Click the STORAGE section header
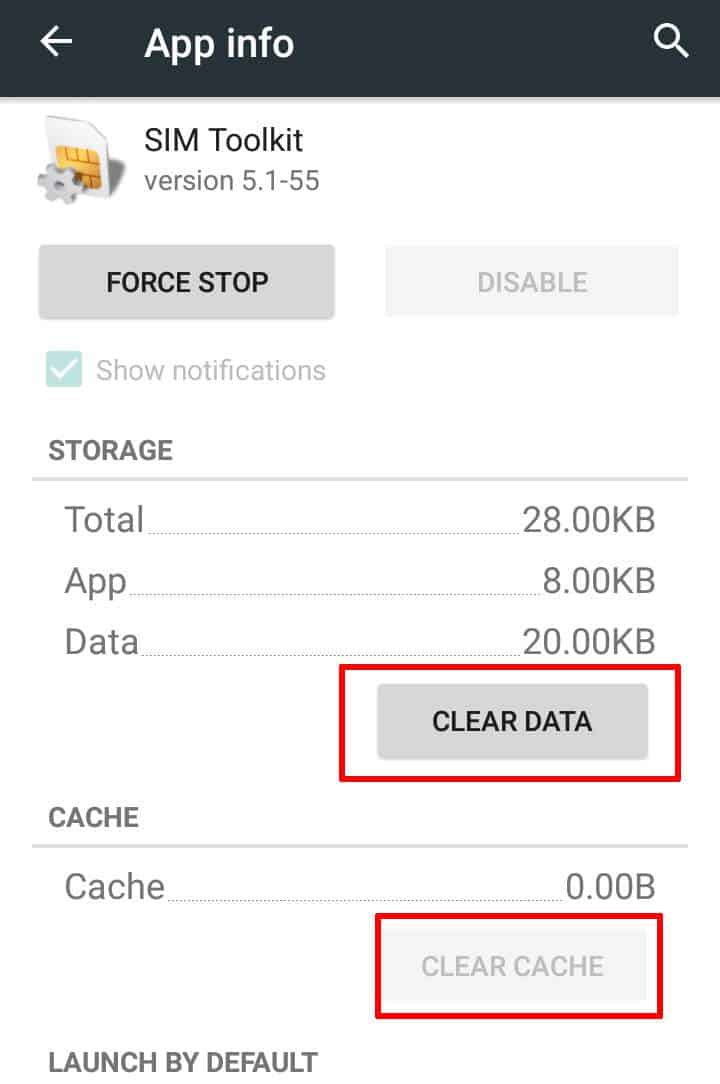Image resolution: width=720 pixels, height=1084 pixels. click(110, 451)
